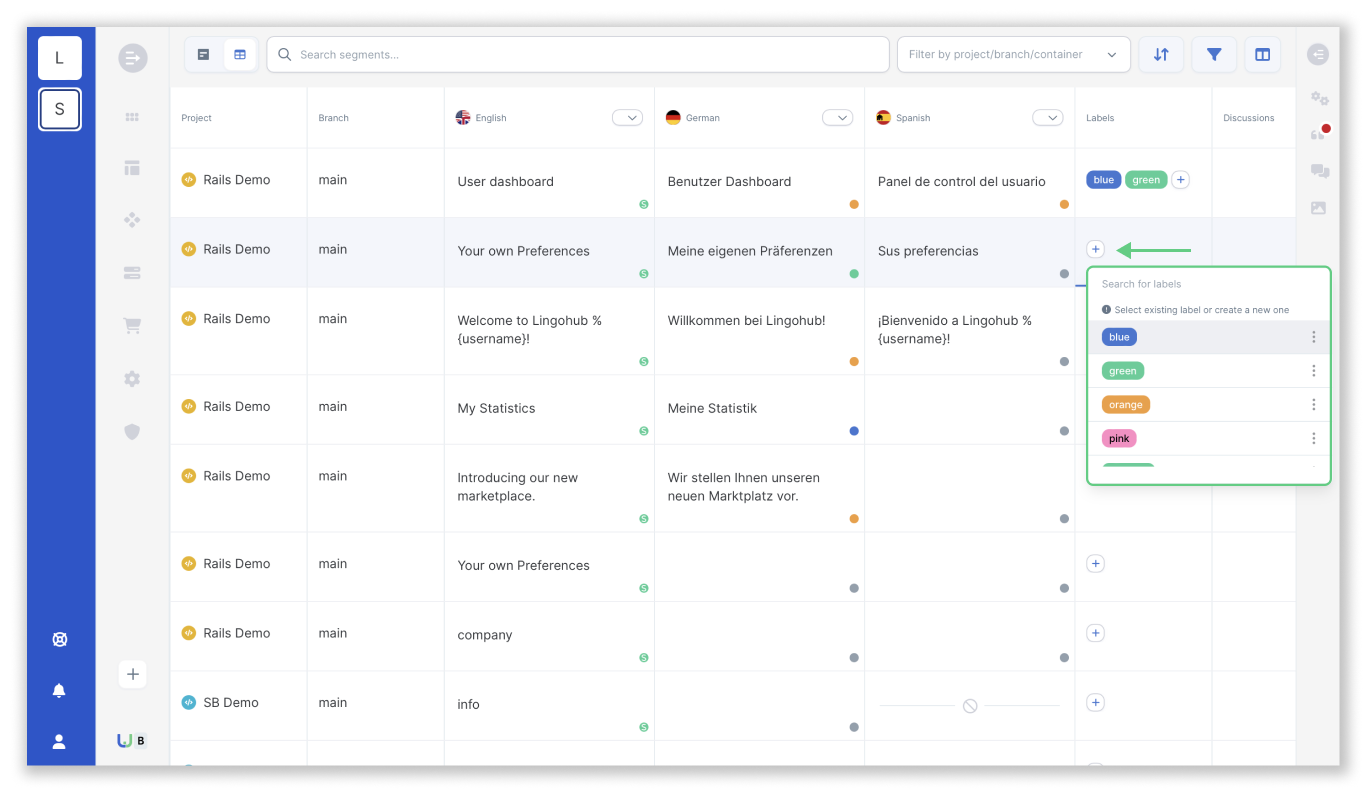Open the L workspace tile

(59, 58)
